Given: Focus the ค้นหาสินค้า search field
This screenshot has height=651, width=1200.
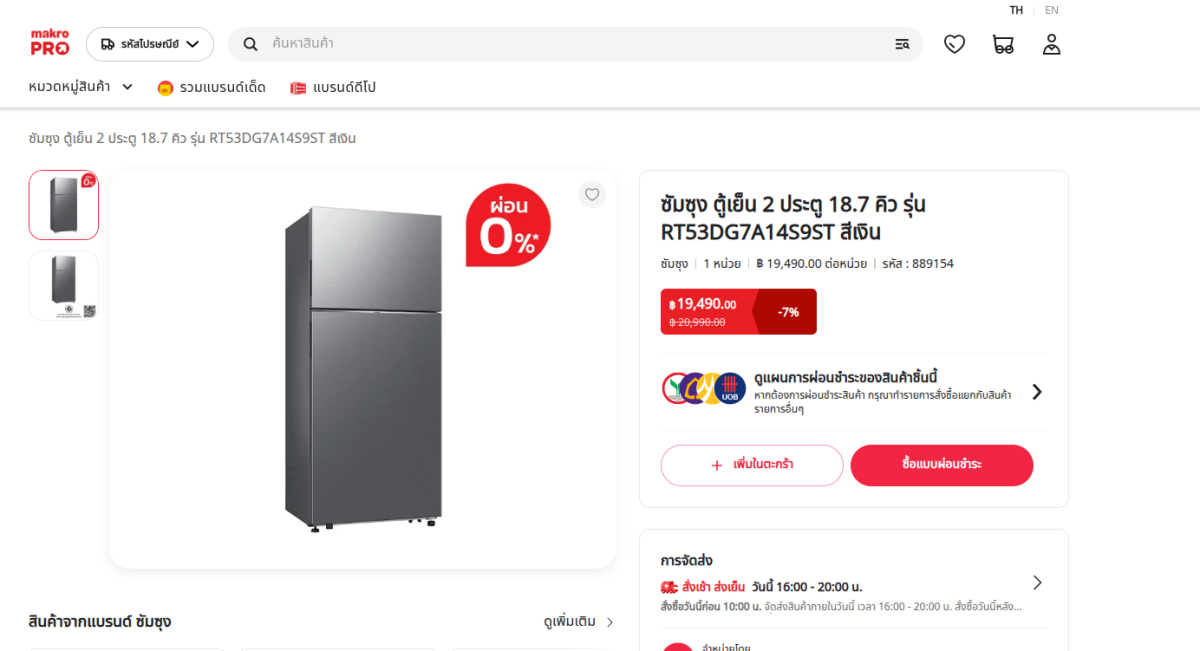Looking at the screenshot, I should click(x=575, y=44).
